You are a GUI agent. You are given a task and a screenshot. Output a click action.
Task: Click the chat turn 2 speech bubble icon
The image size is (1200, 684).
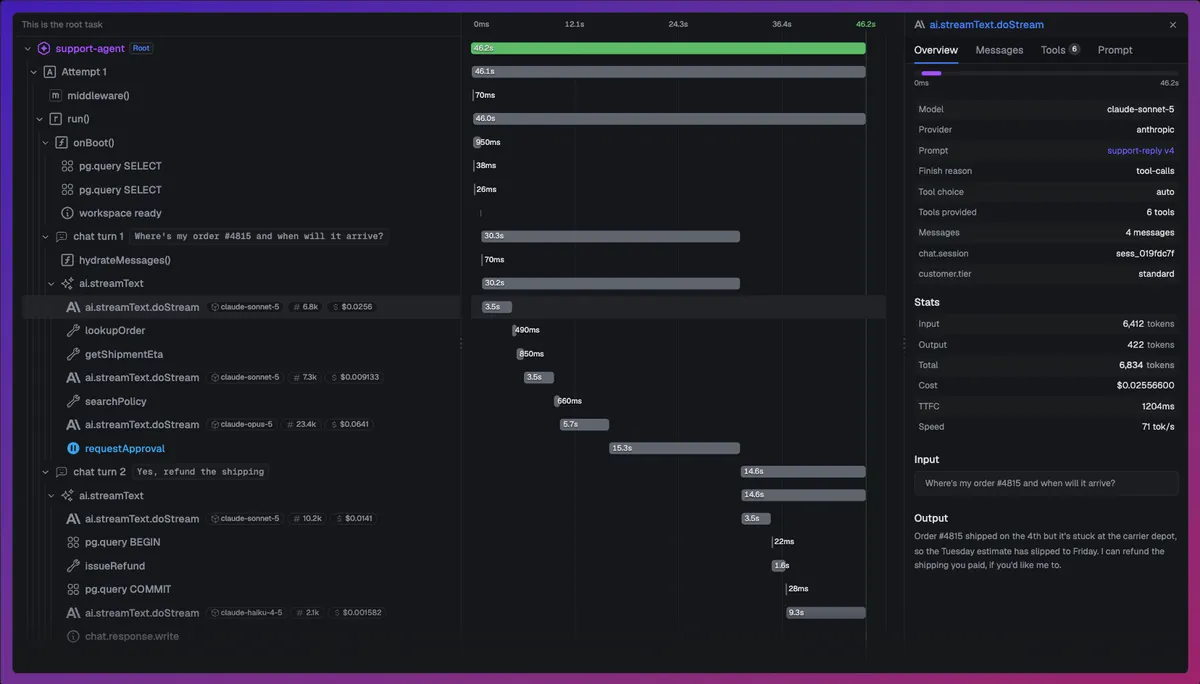click(x=62, y=472)
